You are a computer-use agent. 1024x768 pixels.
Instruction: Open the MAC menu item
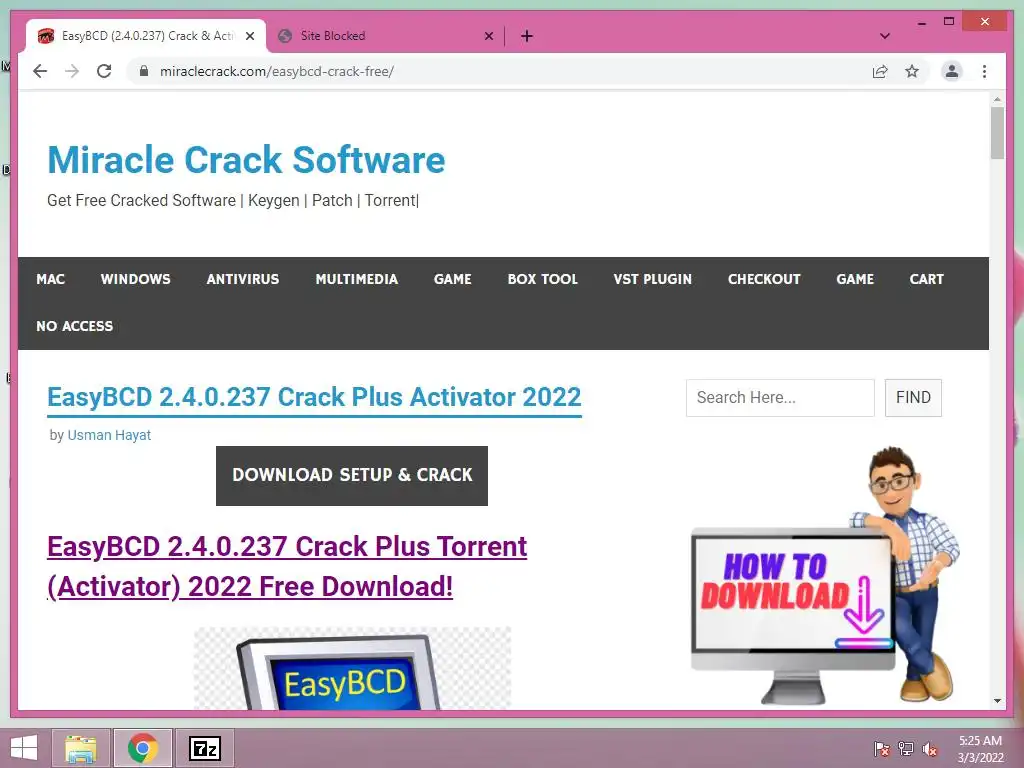(51, 279)
